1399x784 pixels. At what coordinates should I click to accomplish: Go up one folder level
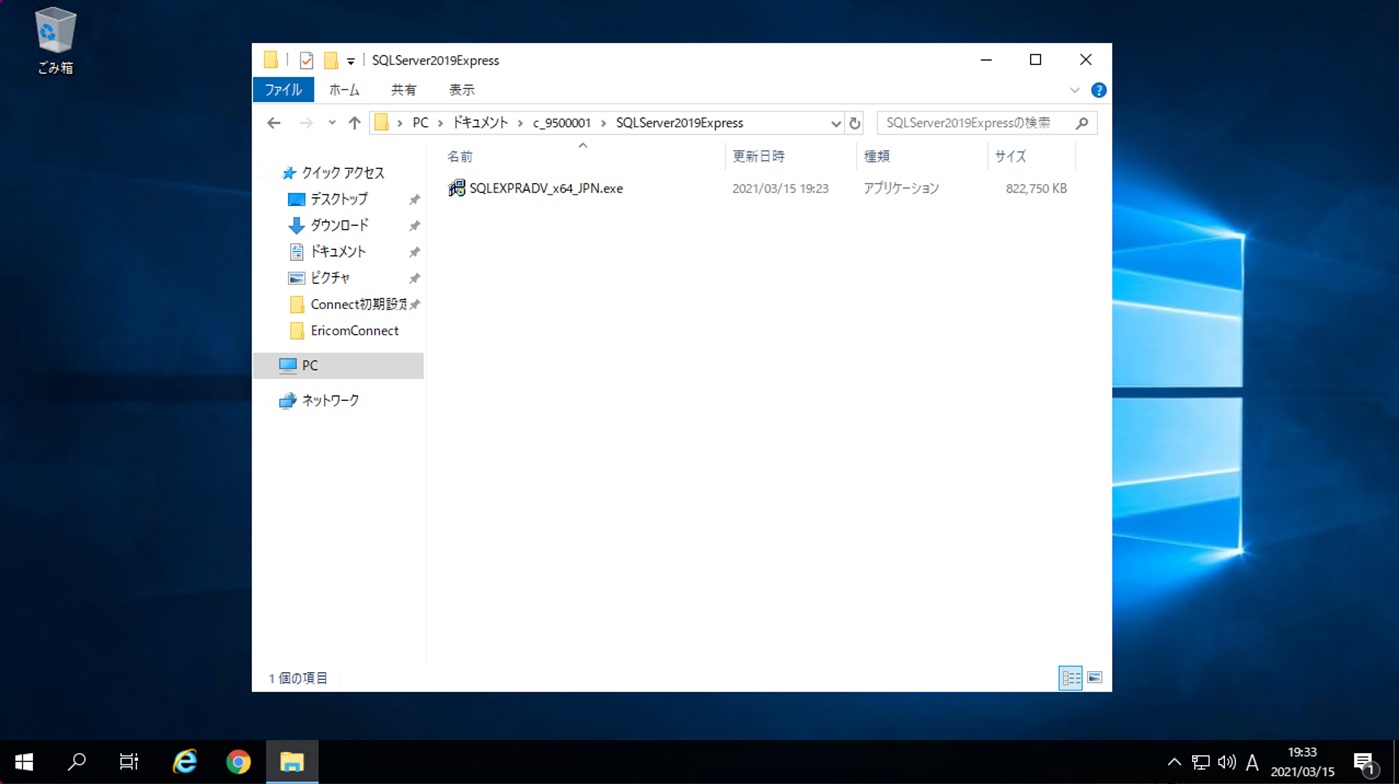(x=354, y=123)
